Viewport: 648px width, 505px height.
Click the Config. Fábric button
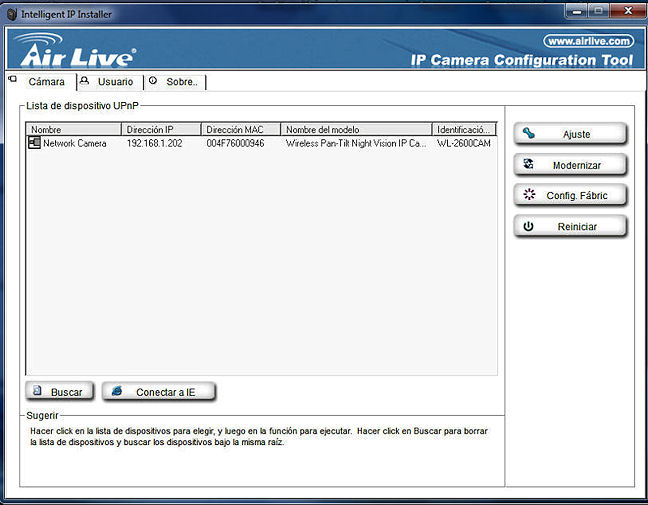(570, 195)
